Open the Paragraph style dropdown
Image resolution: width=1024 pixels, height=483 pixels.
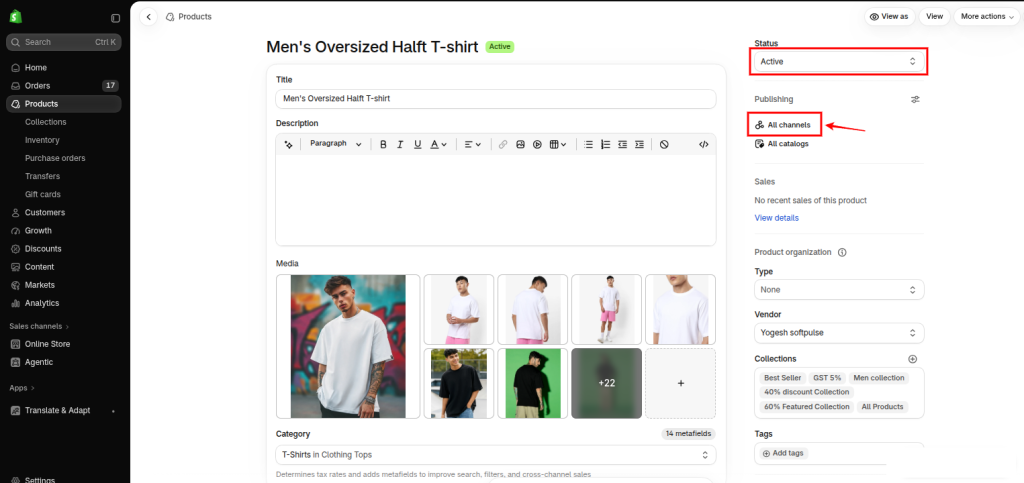335,144
